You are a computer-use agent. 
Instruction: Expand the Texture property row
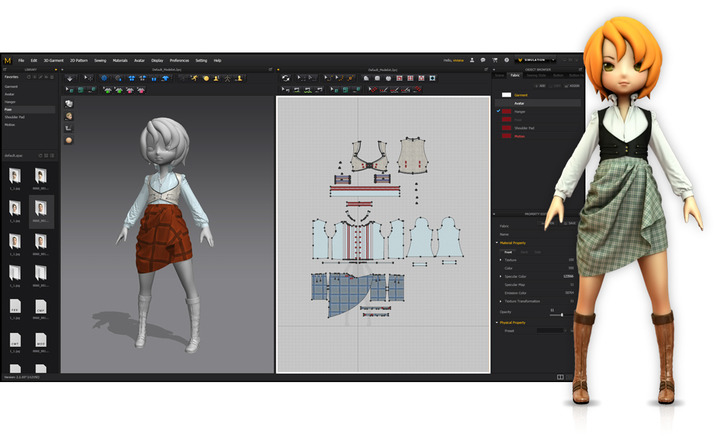tap(501, 259)
